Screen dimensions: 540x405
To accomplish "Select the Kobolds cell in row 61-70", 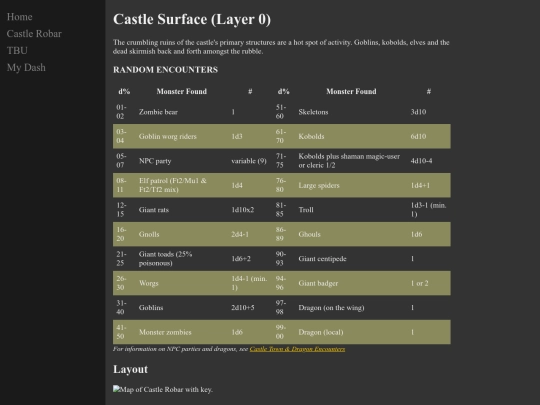I will click(x=351, y=136).
